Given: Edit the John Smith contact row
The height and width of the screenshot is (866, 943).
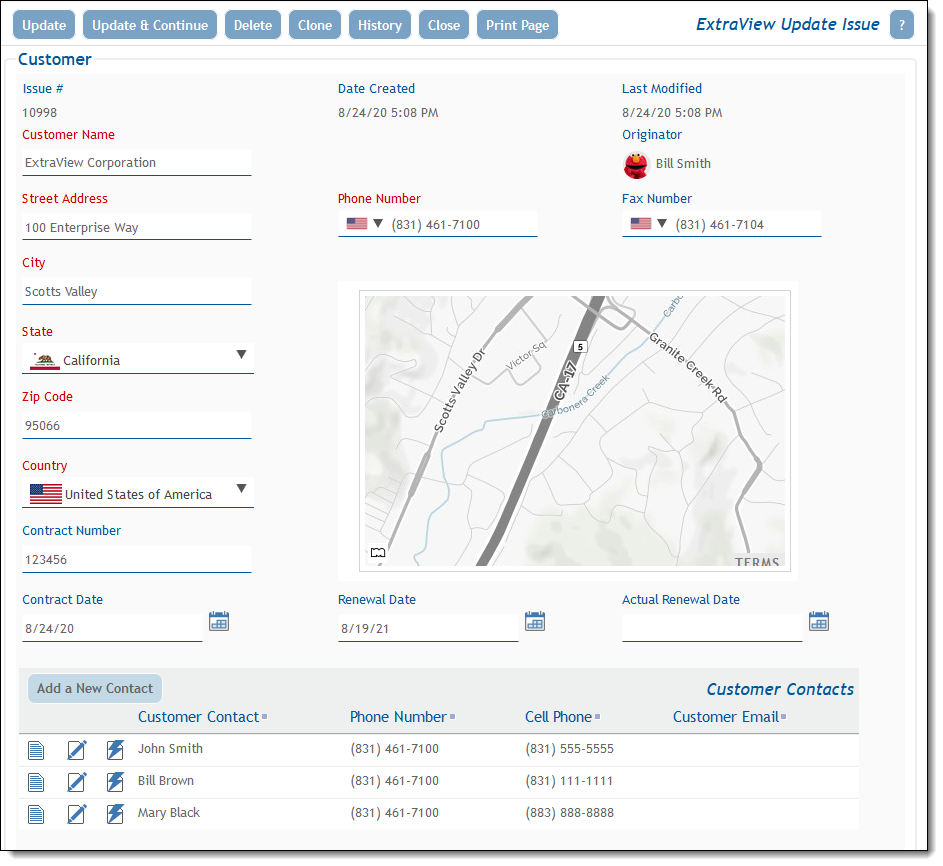Looking at the screenshot, I should (x=76, y=750).
